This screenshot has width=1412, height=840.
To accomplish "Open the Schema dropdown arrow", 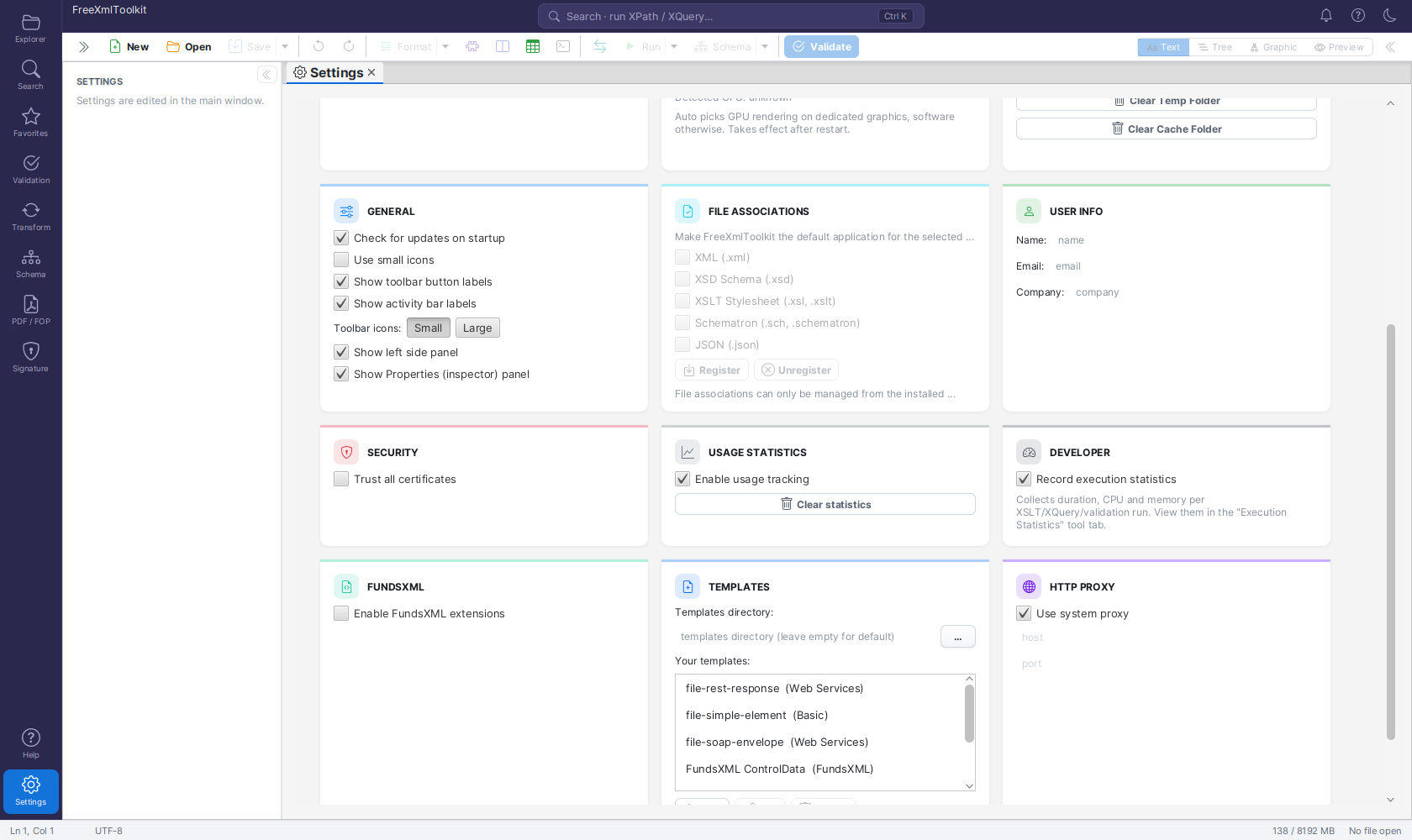I will point(765,47).
